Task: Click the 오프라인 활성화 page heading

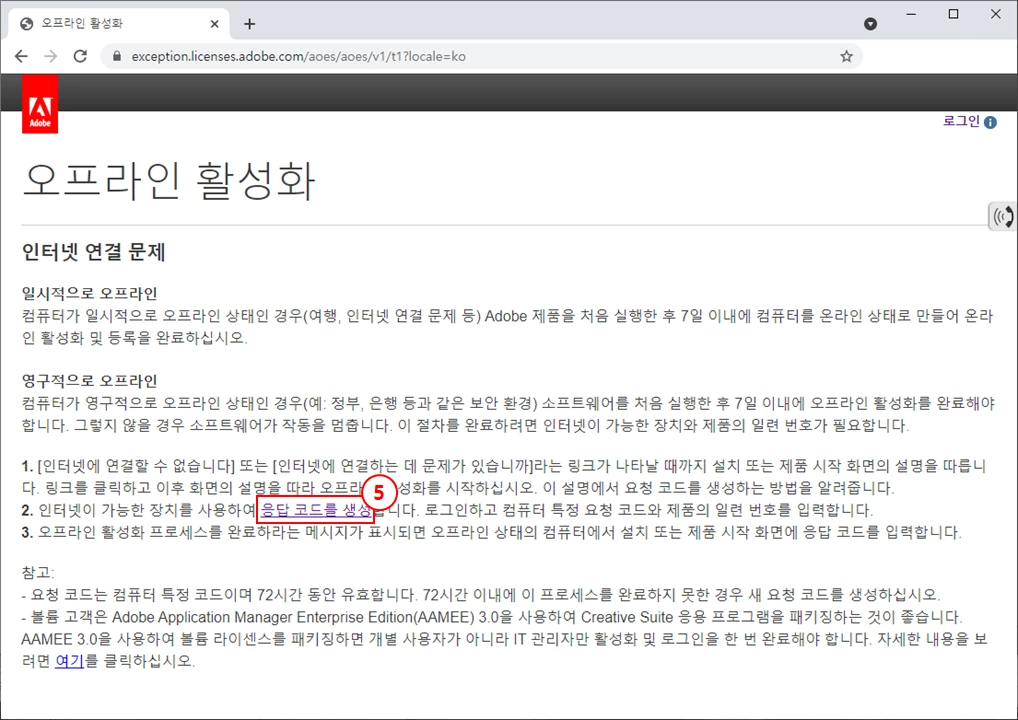Action: coord(168,180)
